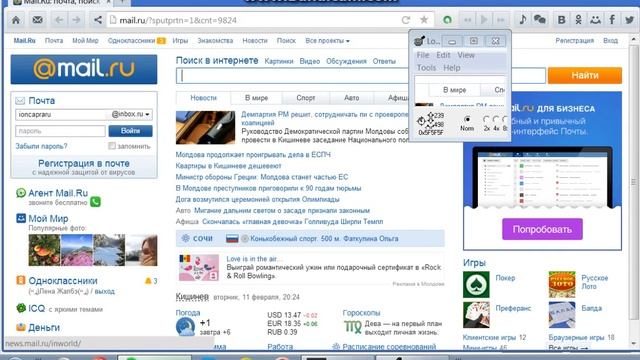Switch to the Спорт news tab
Screen dimensions: 640x360
pos(306,98)
